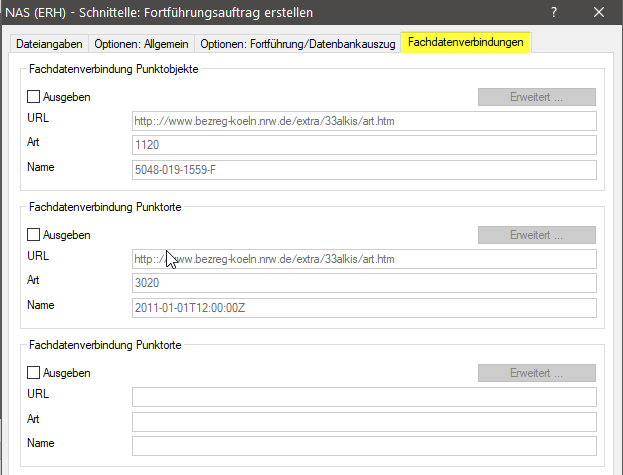Open the Optionen: Allgemein tab

[141, 44]
